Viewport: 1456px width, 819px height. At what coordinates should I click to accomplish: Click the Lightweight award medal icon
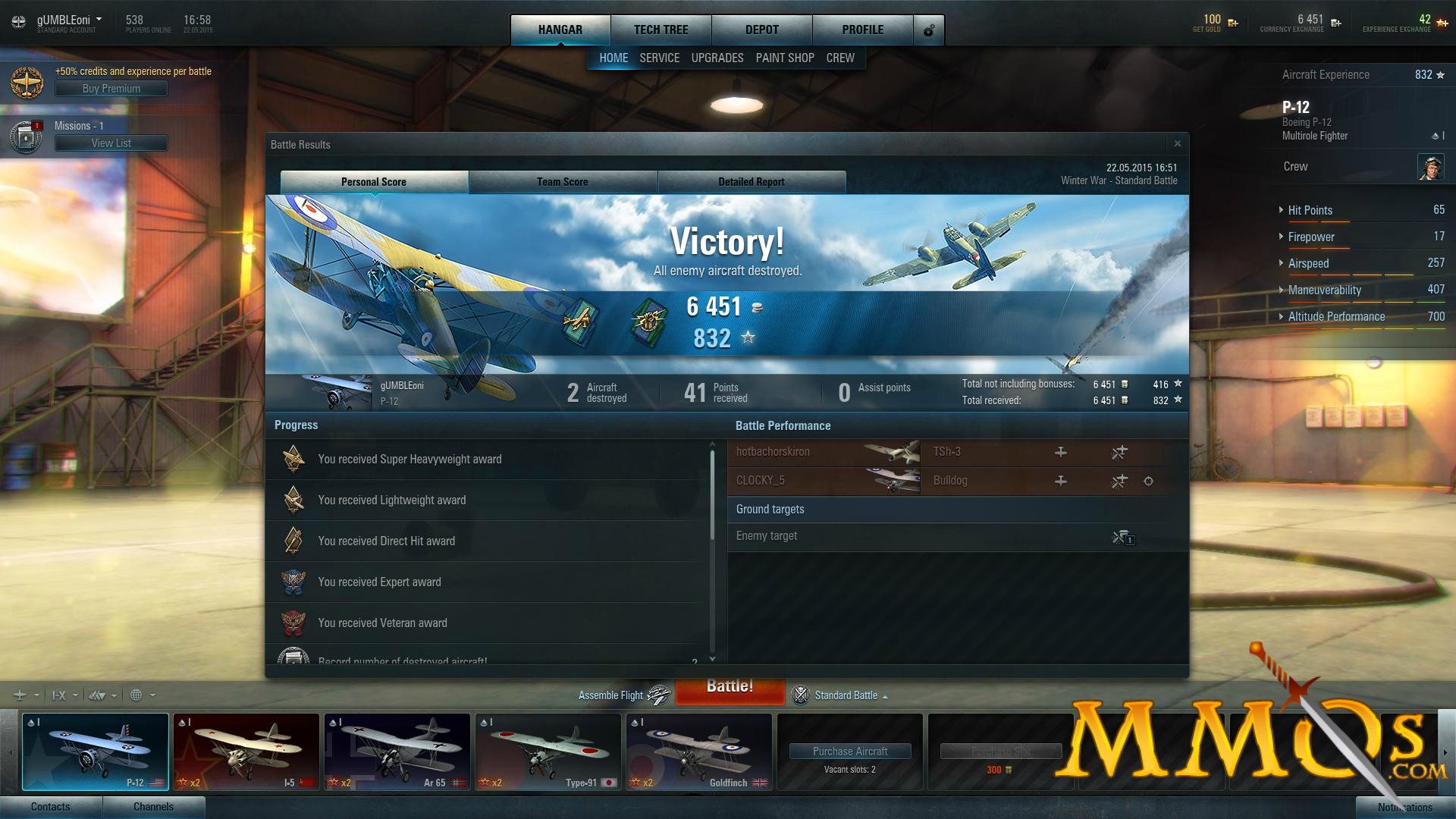click(293, 500)
